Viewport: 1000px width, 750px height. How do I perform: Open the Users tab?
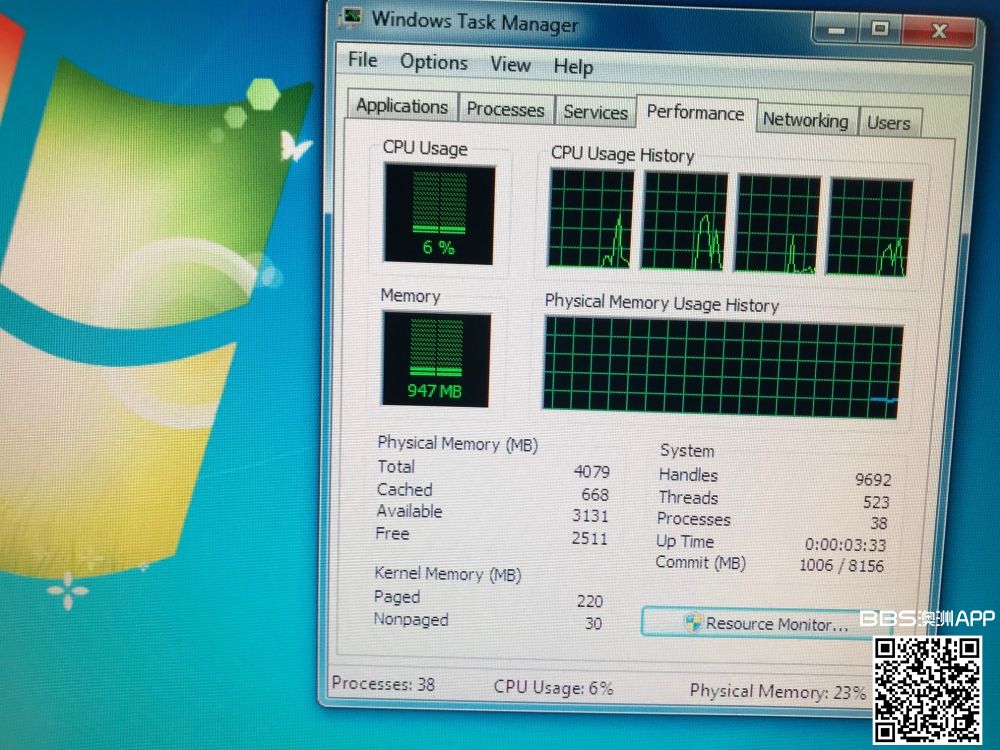(x=888, y=124)
